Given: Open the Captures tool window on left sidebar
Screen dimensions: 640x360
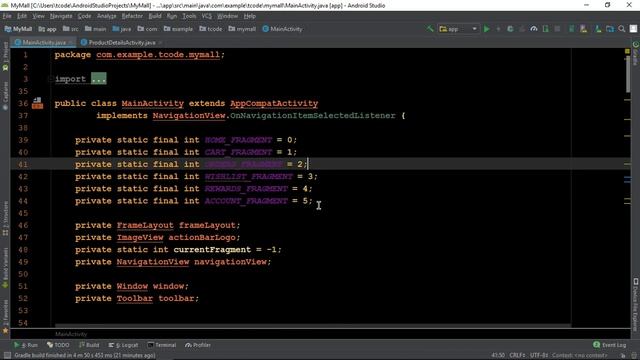Looking at the screenshot, I should pos(5,96).
